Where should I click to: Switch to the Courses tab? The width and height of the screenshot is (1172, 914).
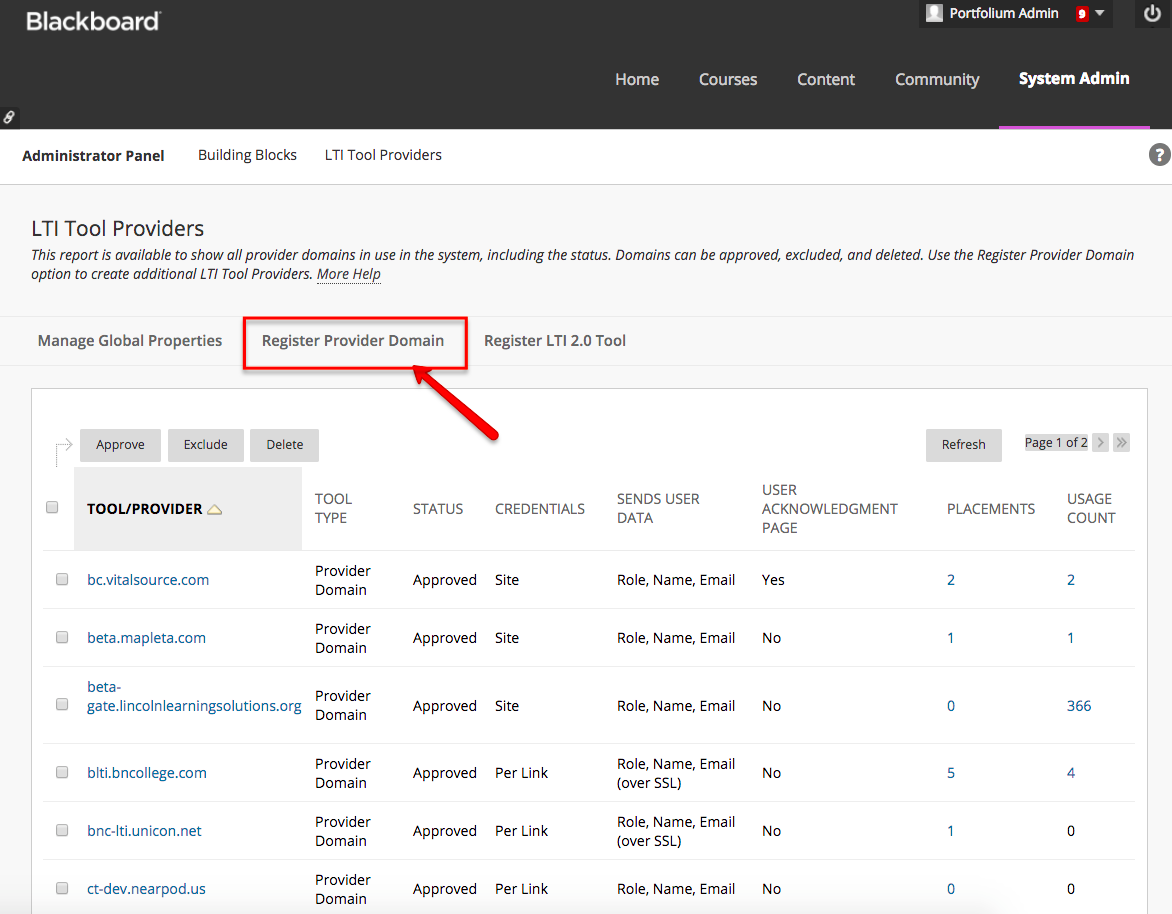pos(727,80)
